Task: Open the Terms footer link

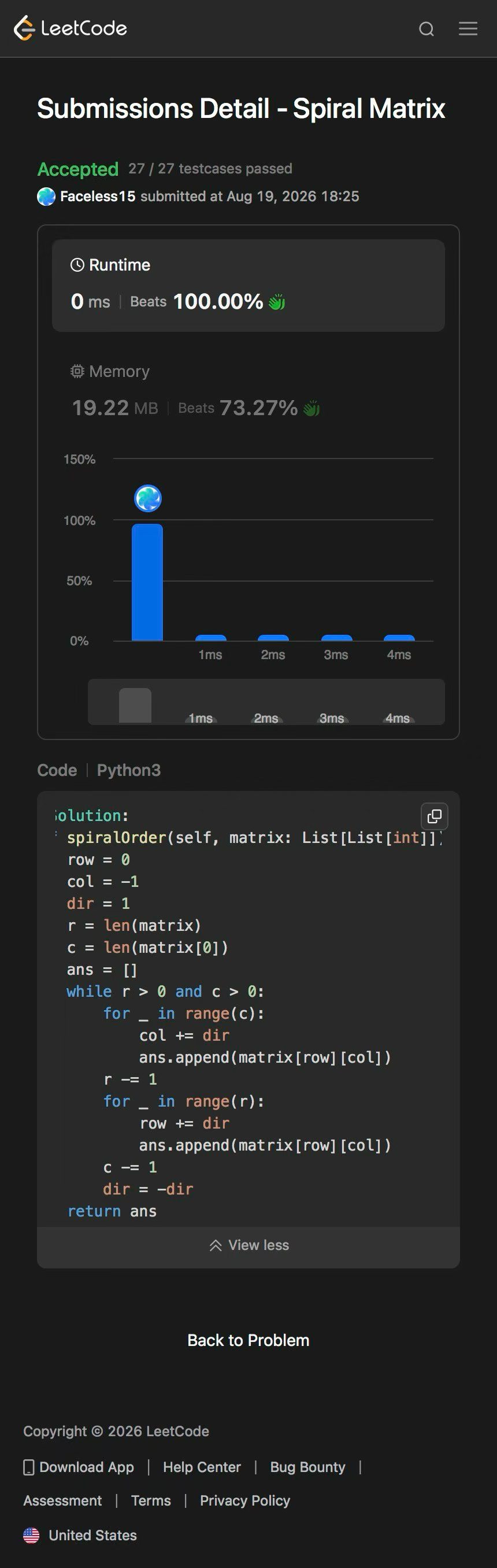Action: 151,1500
